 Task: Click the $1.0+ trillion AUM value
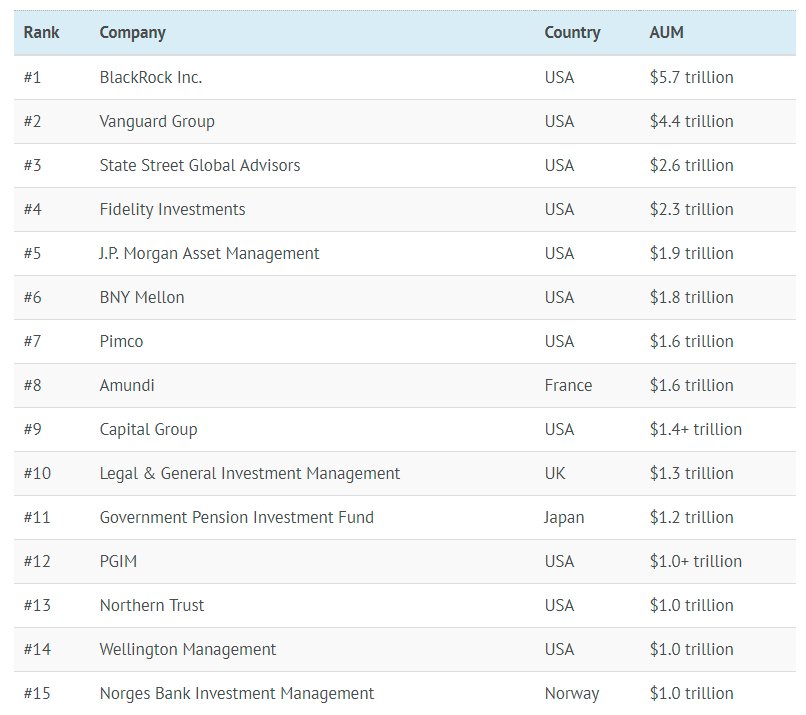695,561
